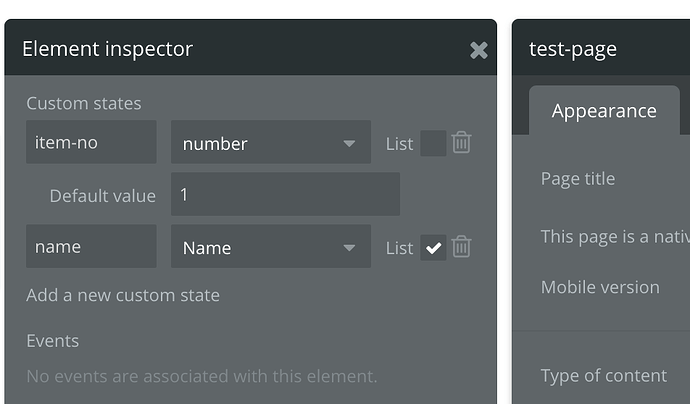Click the Events section heading
Screen dimensions: 690x404
point(53,341)
